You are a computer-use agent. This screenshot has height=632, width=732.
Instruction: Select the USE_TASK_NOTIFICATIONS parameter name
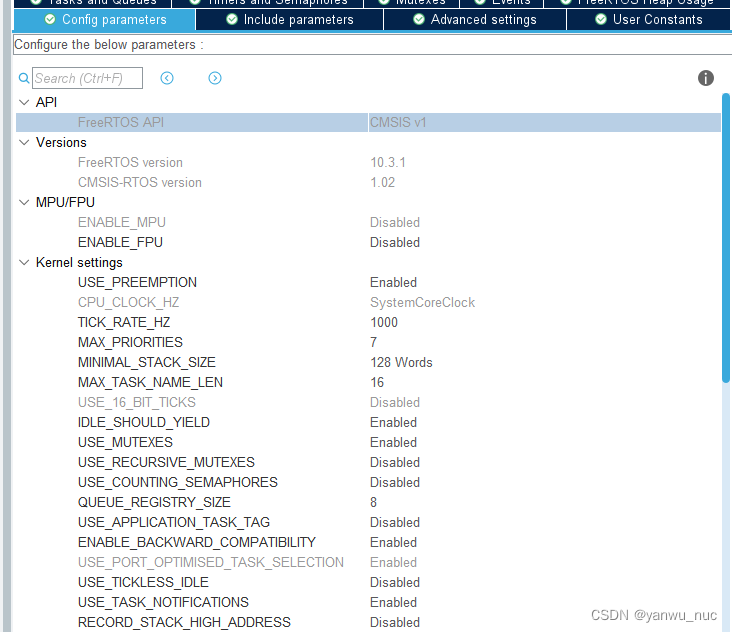pos(163,602)
